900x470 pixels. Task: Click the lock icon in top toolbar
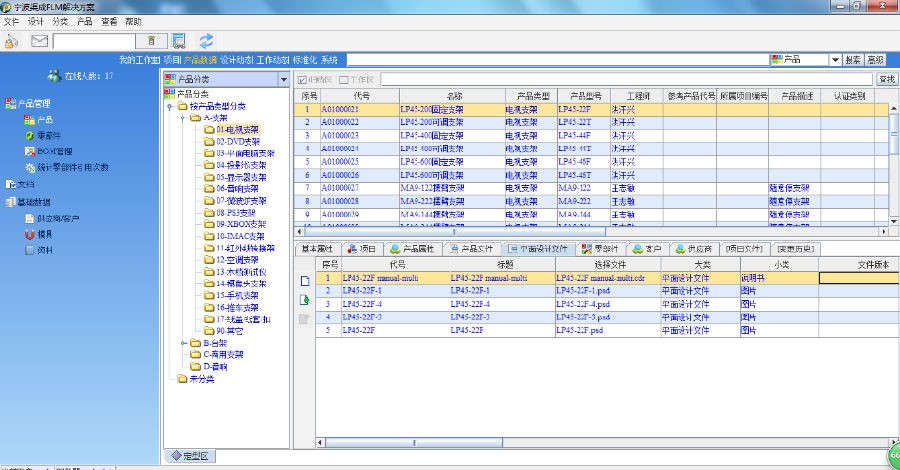(x=12, y=41)
